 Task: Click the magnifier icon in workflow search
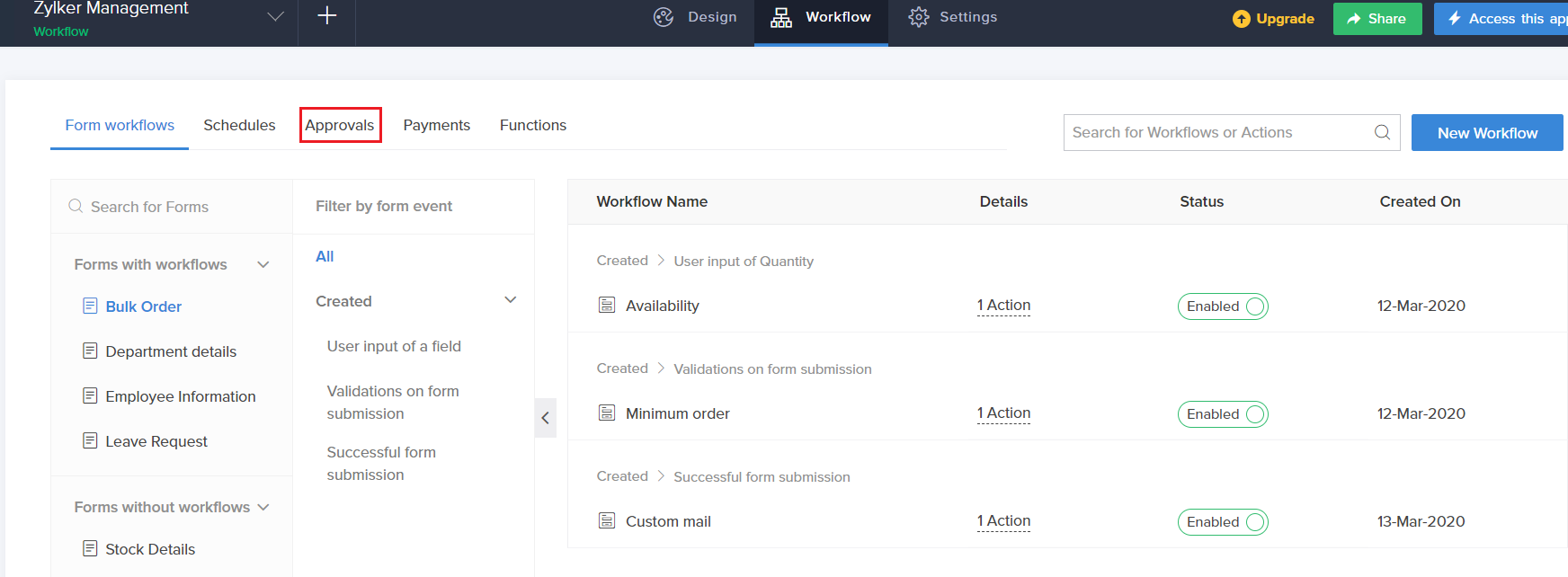point(1382,133)
